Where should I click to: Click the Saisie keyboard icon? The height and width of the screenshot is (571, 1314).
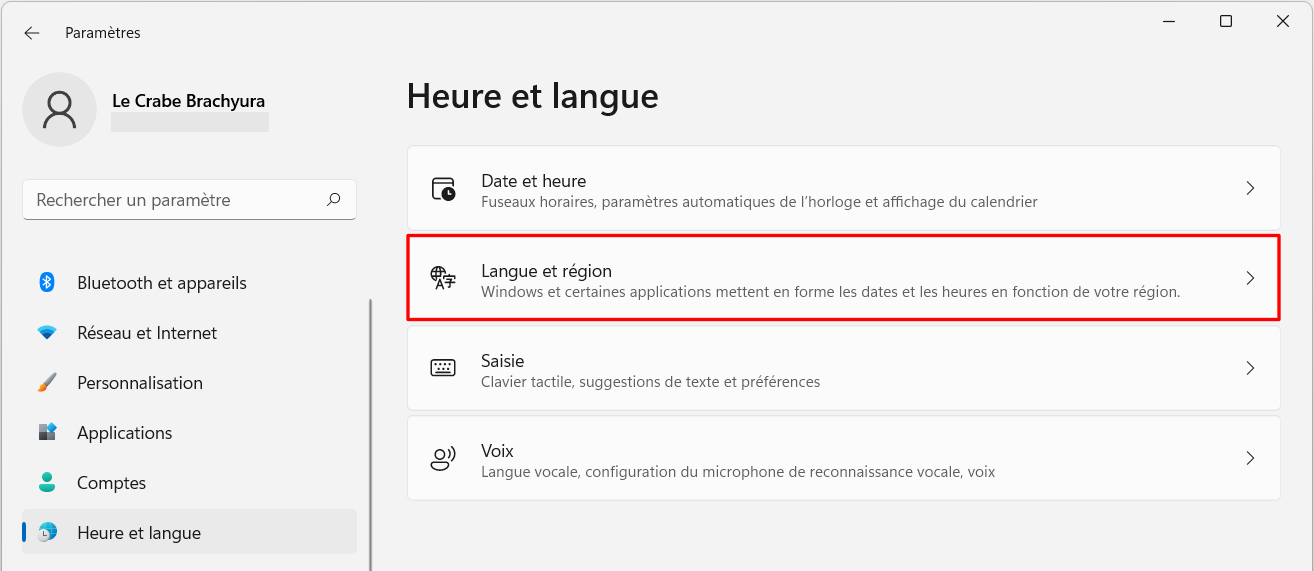(443, 368)
